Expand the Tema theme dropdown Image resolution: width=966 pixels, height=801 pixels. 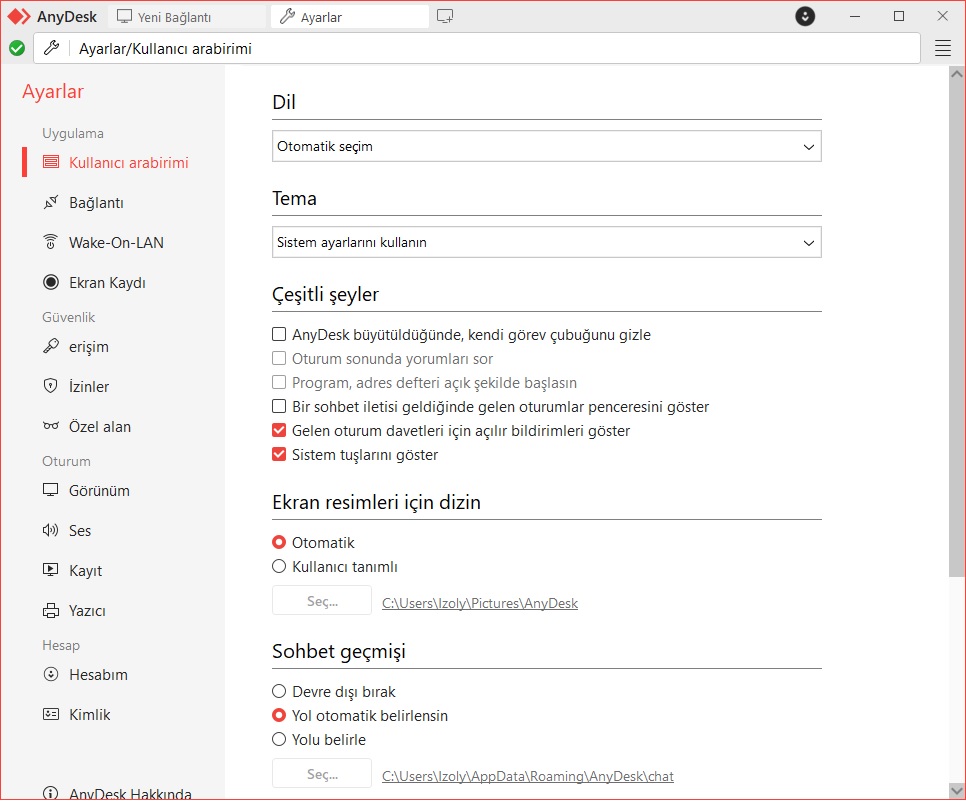[546, 242]
